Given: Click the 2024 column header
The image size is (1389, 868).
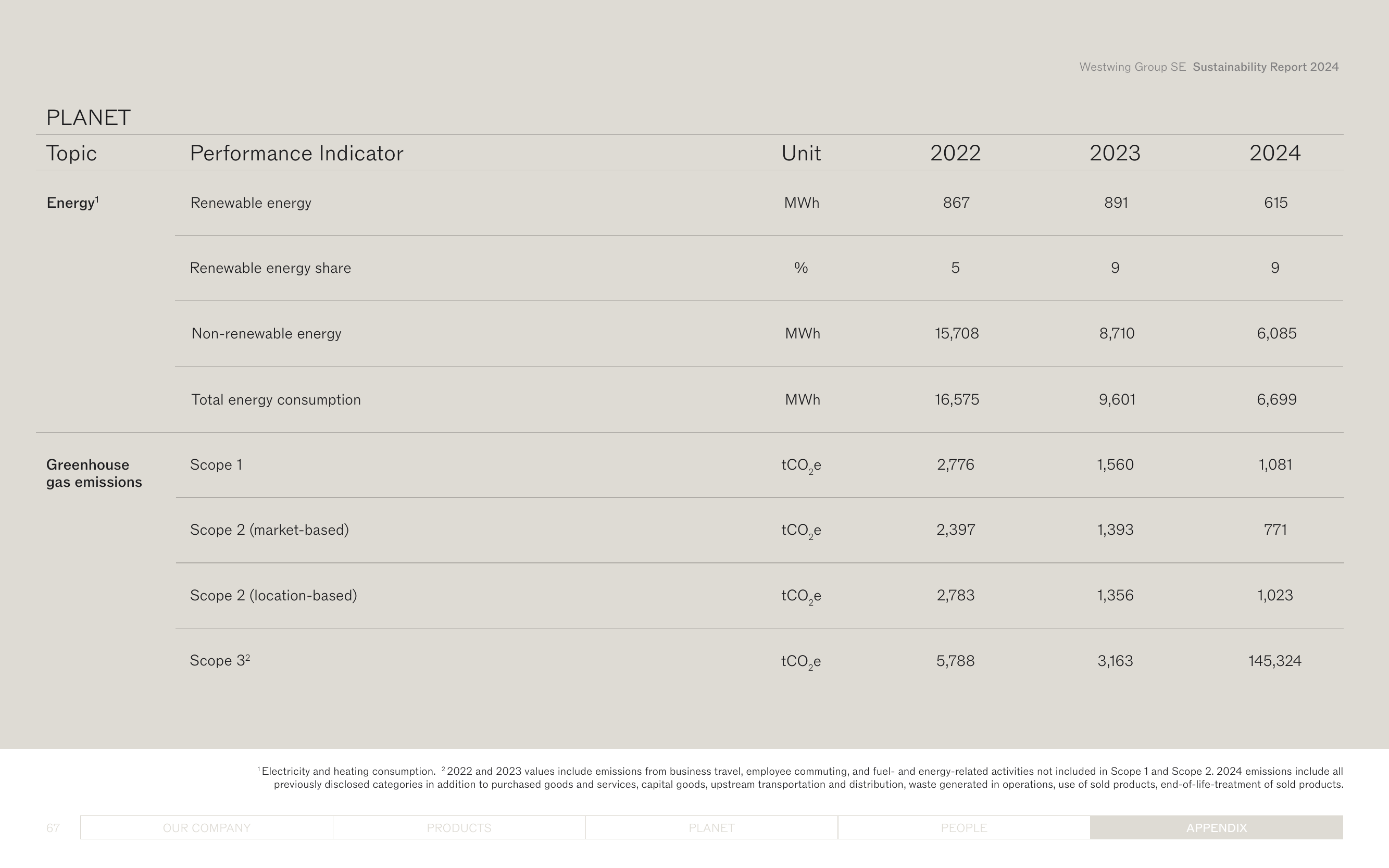Looking at the screenshot, I should [x=1275, y=153].
